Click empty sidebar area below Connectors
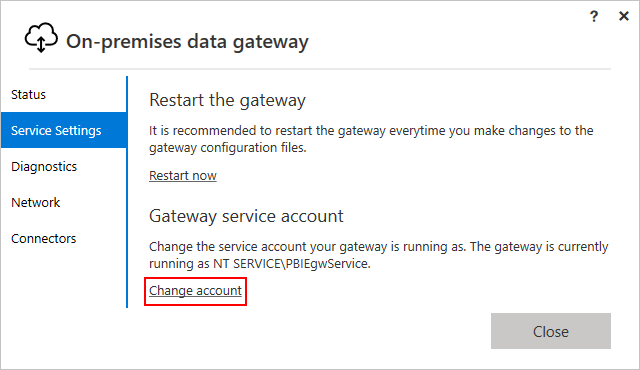640x370 pixels. click(64, 281)
